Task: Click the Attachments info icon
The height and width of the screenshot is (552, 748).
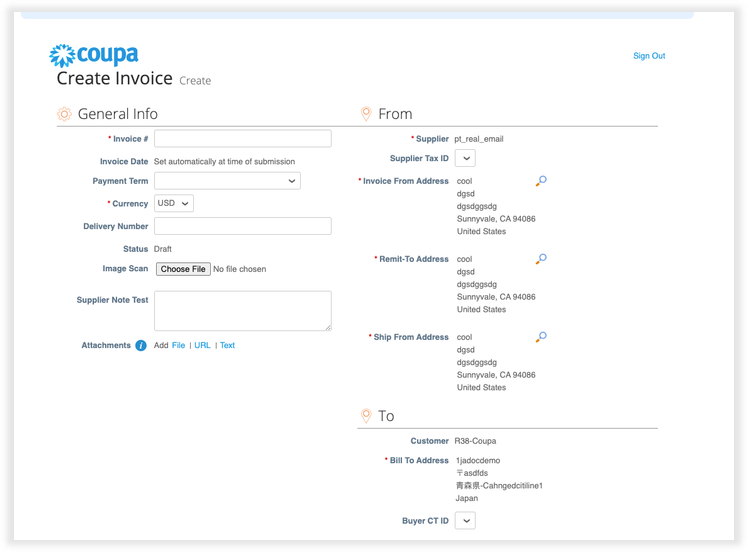Action: (141, 345)
